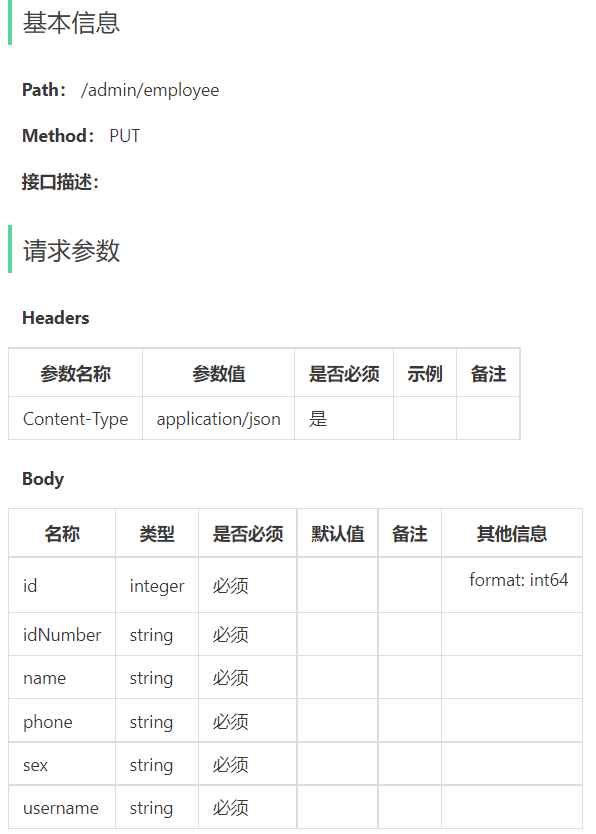Viewport: 596px width, 834px height.
Task: Click the /admin/employee path text
Action: tap(149, 90)
